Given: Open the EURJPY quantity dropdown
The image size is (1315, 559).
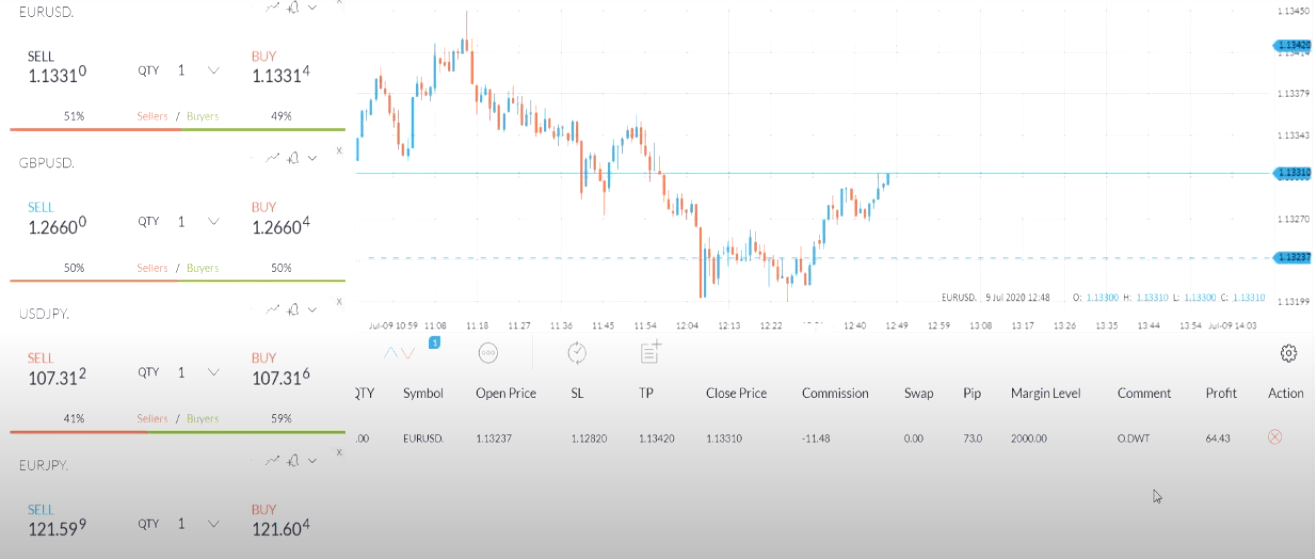Looking at the screenshot, I should (x=213, y=523).
